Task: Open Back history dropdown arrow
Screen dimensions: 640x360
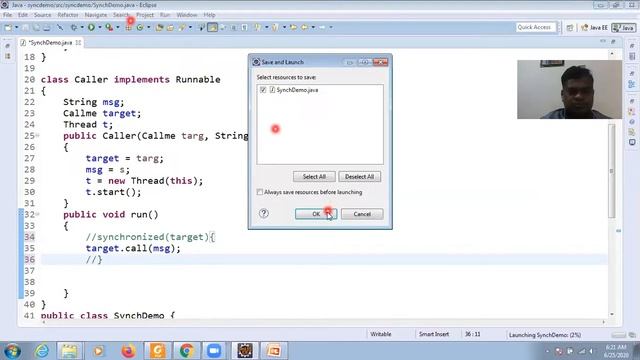Action: pyautogui.click(x=313, y=27)
